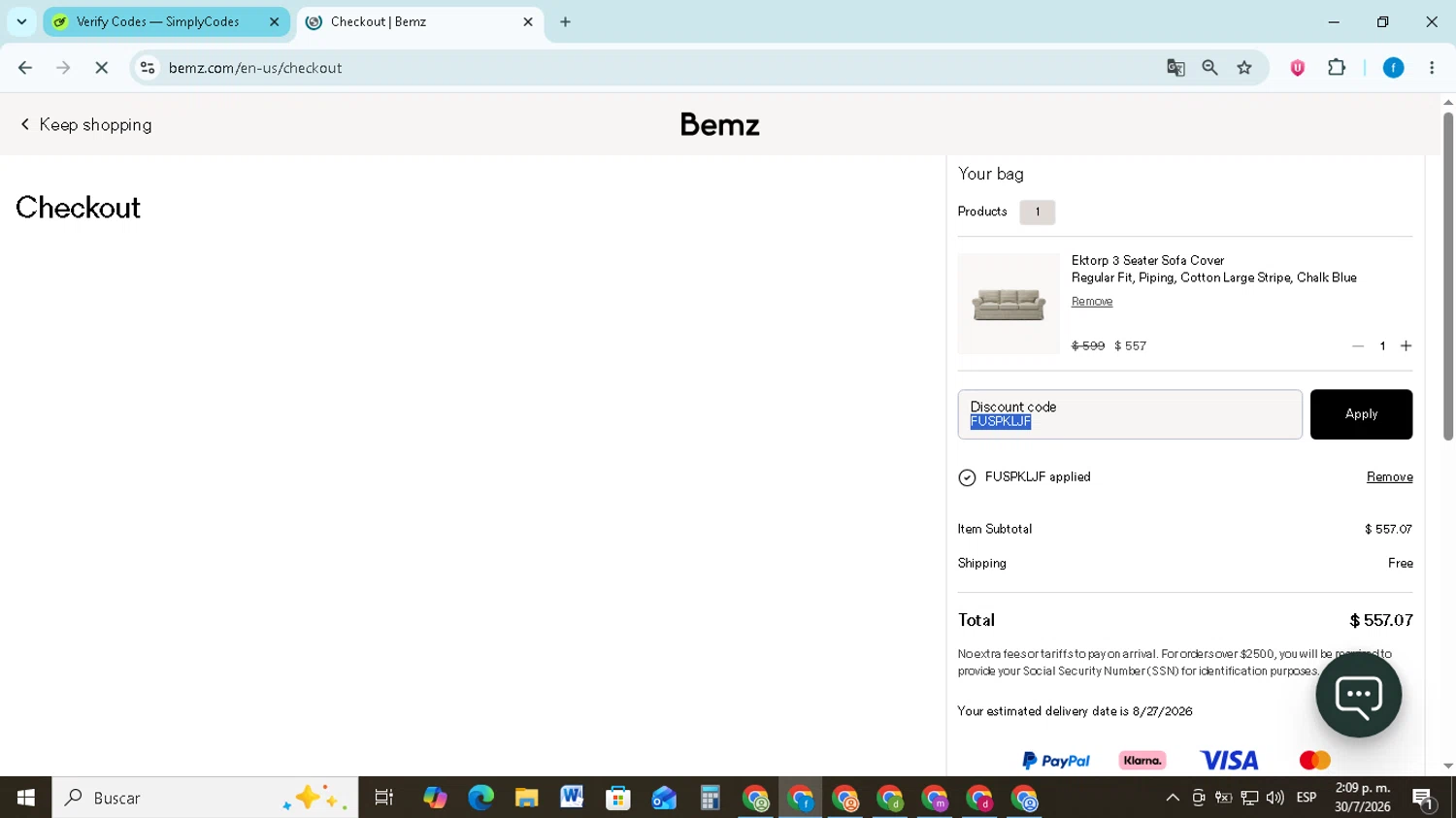Click the Ektorp 3 Seater Sofa Cover title
Viewport: 1456px width, 818px height.
(1147, 261)
